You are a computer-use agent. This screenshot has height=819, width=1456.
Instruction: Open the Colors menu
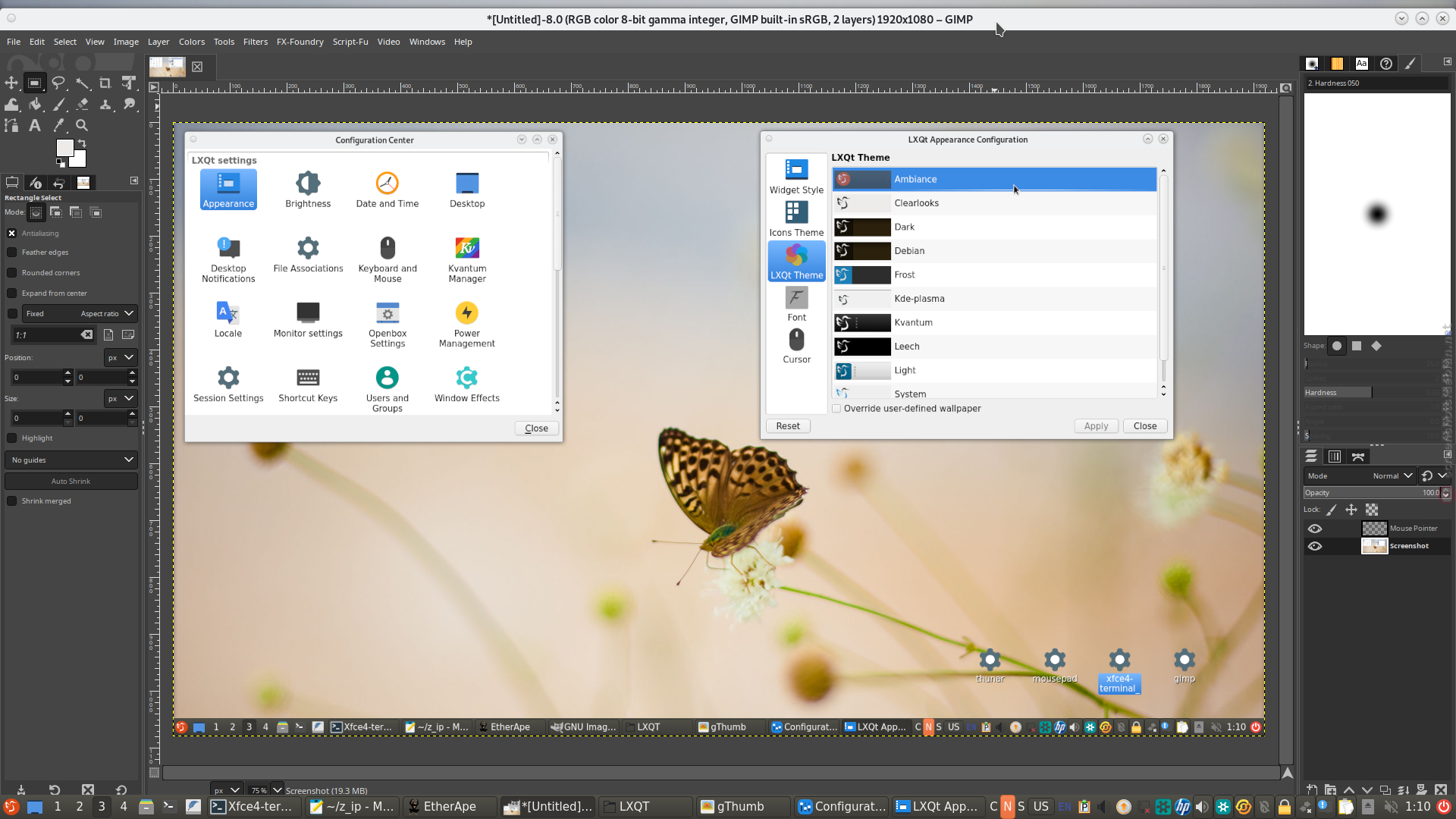(x=192, y=42)
